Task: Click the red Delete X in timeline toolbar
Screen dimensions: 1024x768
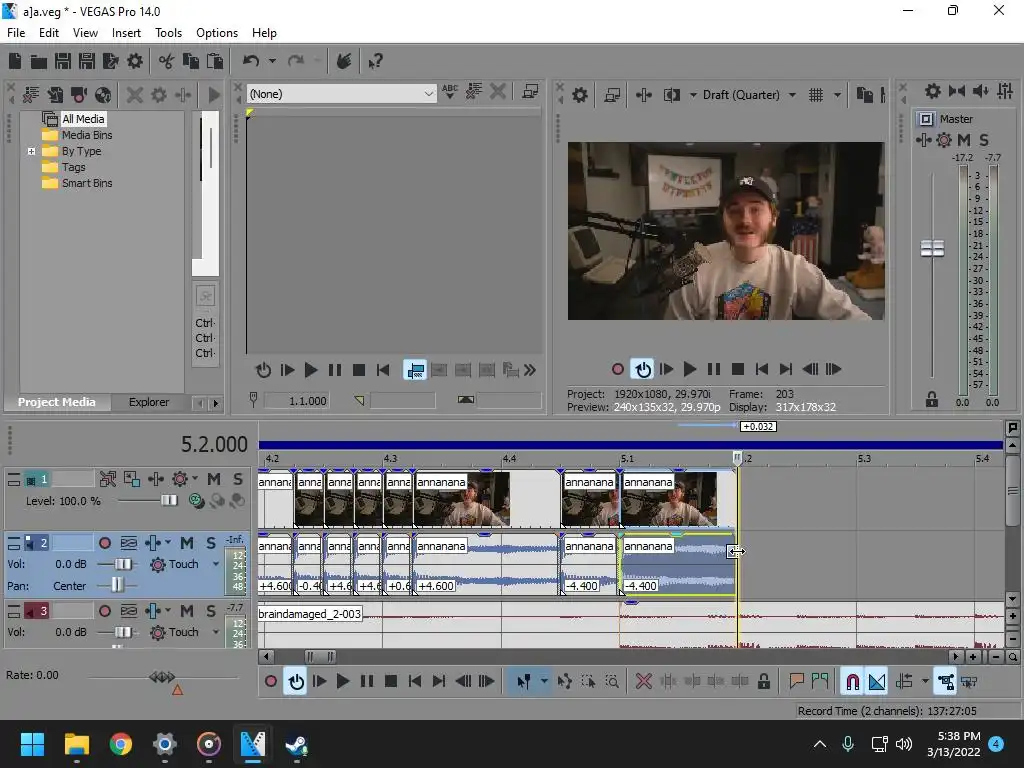Action: [644, 682]
